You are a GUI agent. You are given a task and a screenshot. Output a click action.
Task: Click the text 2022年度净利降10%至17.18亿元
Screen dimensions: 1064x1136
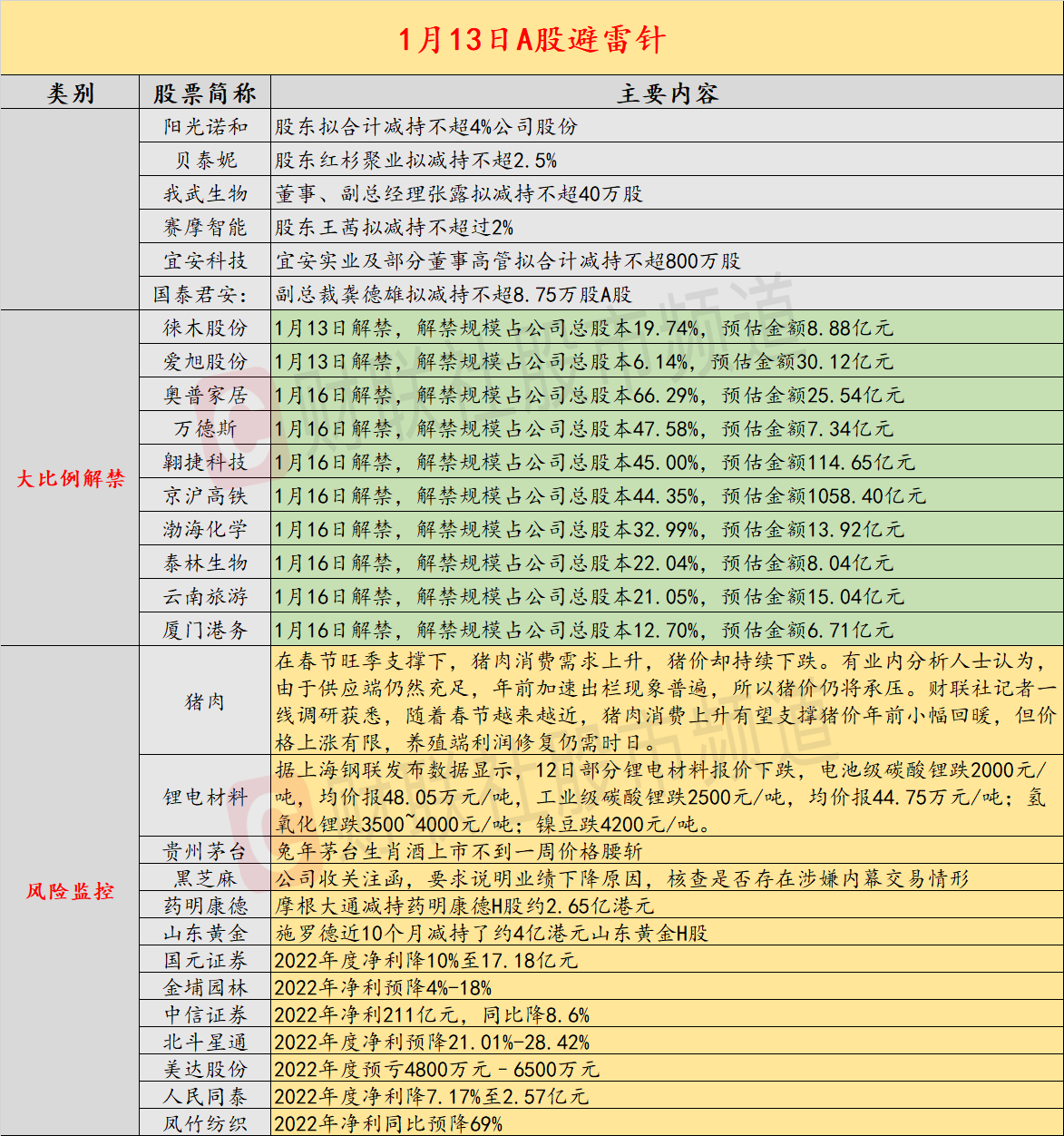[426, 960]
